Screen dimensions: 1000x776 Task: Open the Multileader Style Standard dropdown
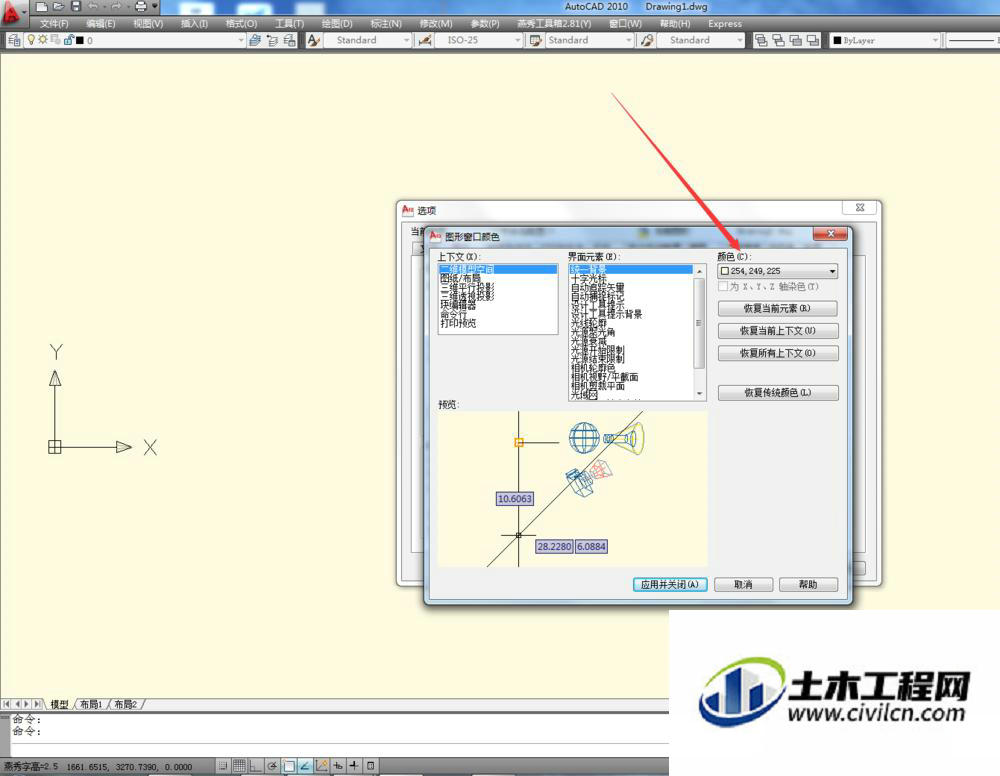[740, 40]
